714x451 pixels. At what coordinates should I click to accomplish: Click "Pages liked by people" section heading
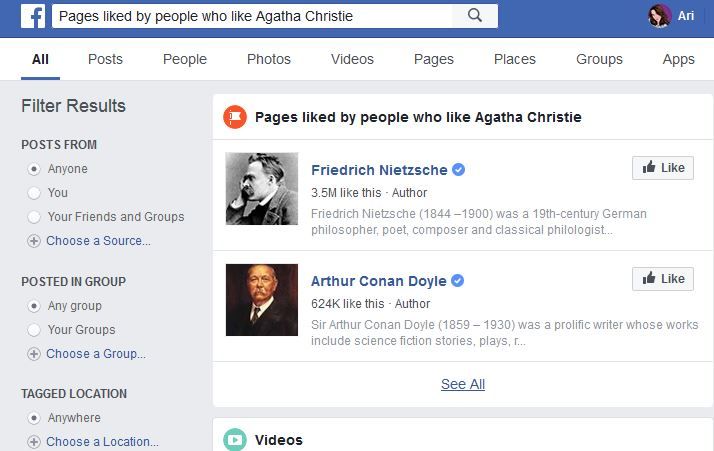(x=418, y=117)
